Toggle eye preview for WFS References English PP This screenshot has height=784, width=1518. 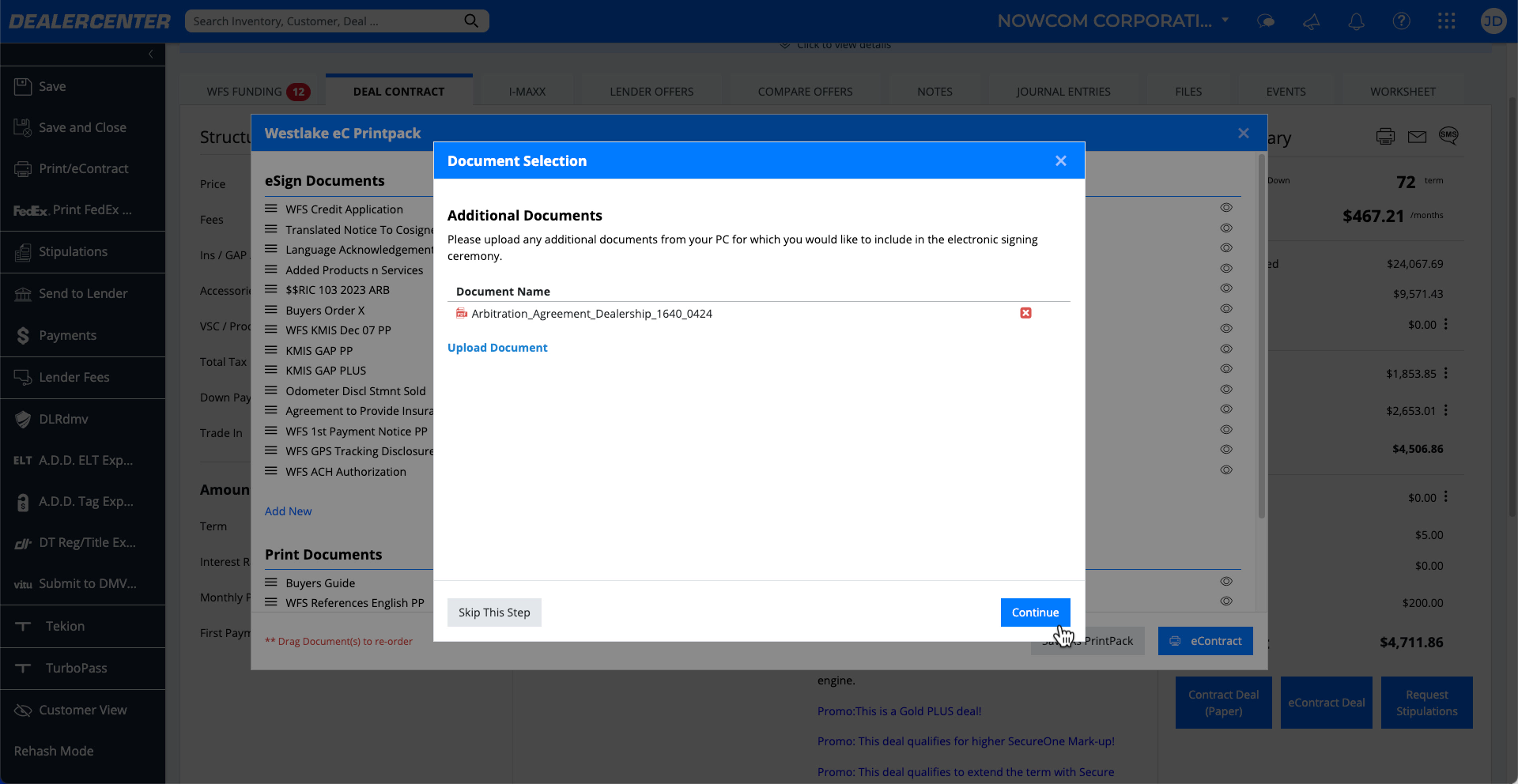click(x=1226, y=601)
